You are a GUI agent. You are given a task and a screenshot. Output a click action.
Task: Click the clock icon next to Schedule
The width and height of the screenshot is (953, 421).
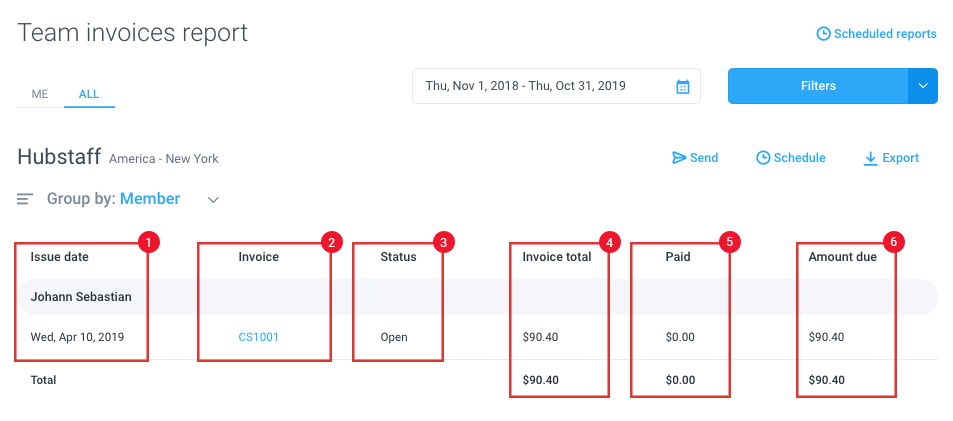763,158
